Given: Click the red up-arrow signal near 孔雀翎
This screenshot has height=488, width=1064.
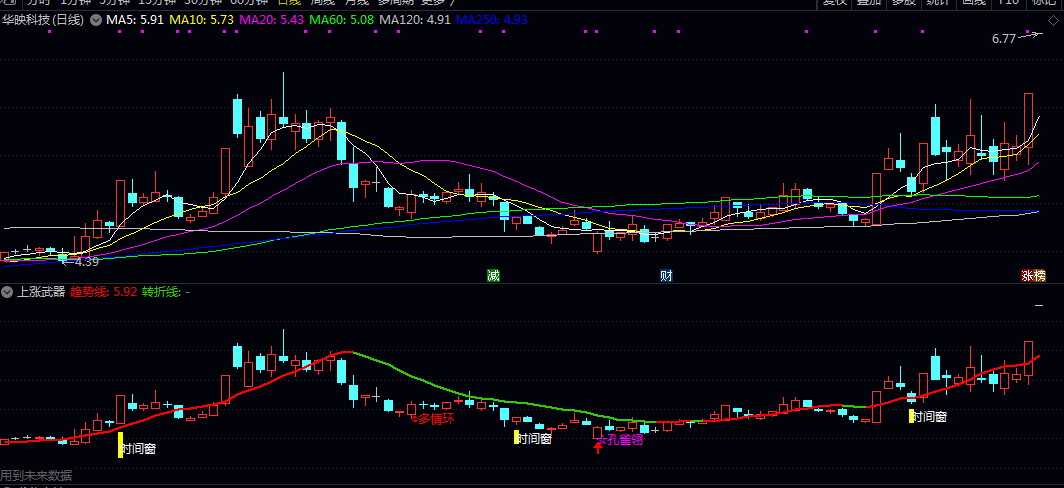Looking at the screenshot, I should (598, 445).
